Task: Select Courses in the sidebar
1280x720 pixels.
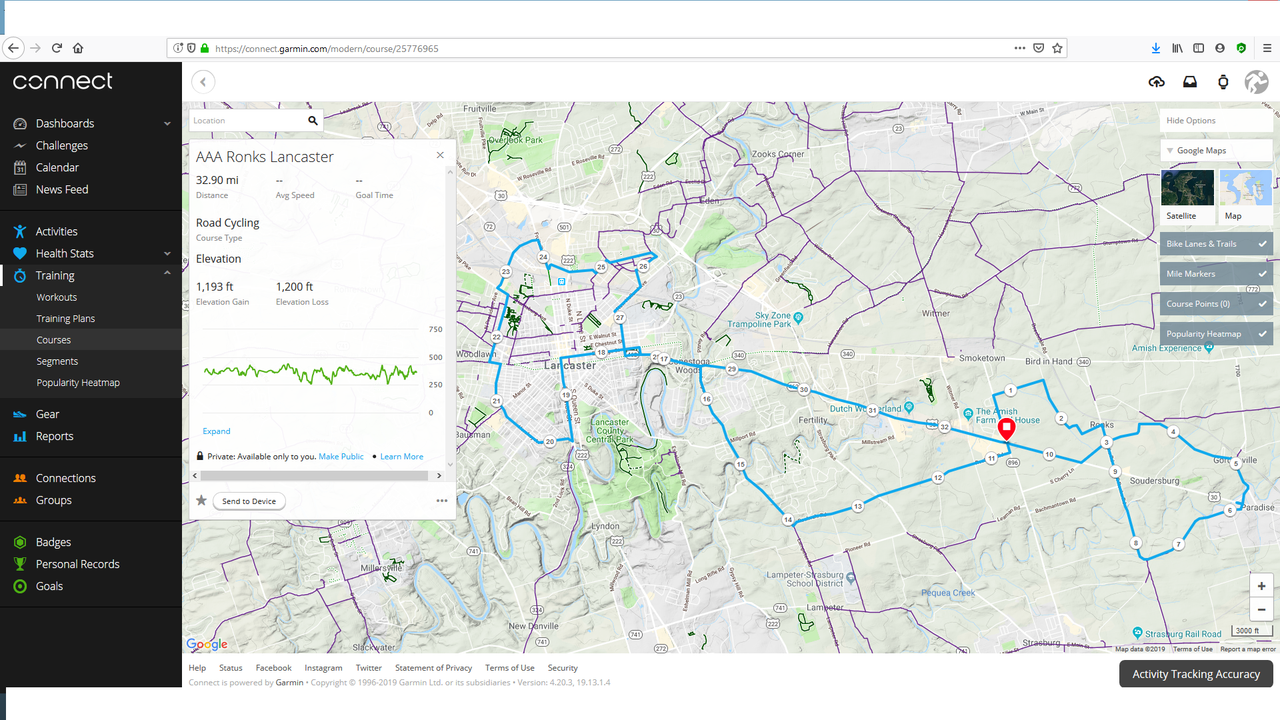Action: click(54, 340)
